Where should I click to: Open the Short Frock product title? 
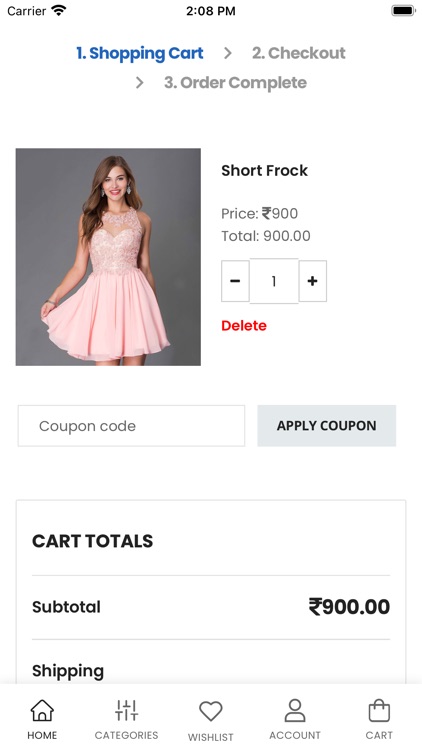(265, 170)
